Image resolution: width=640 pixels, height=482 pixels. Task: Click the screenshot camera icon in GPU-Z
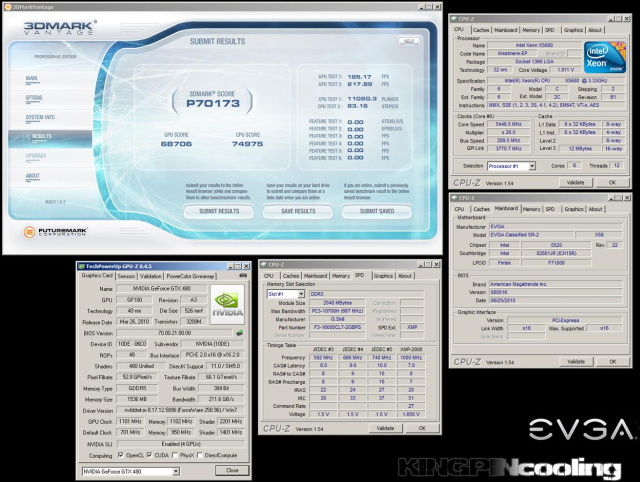coord(243,275)
